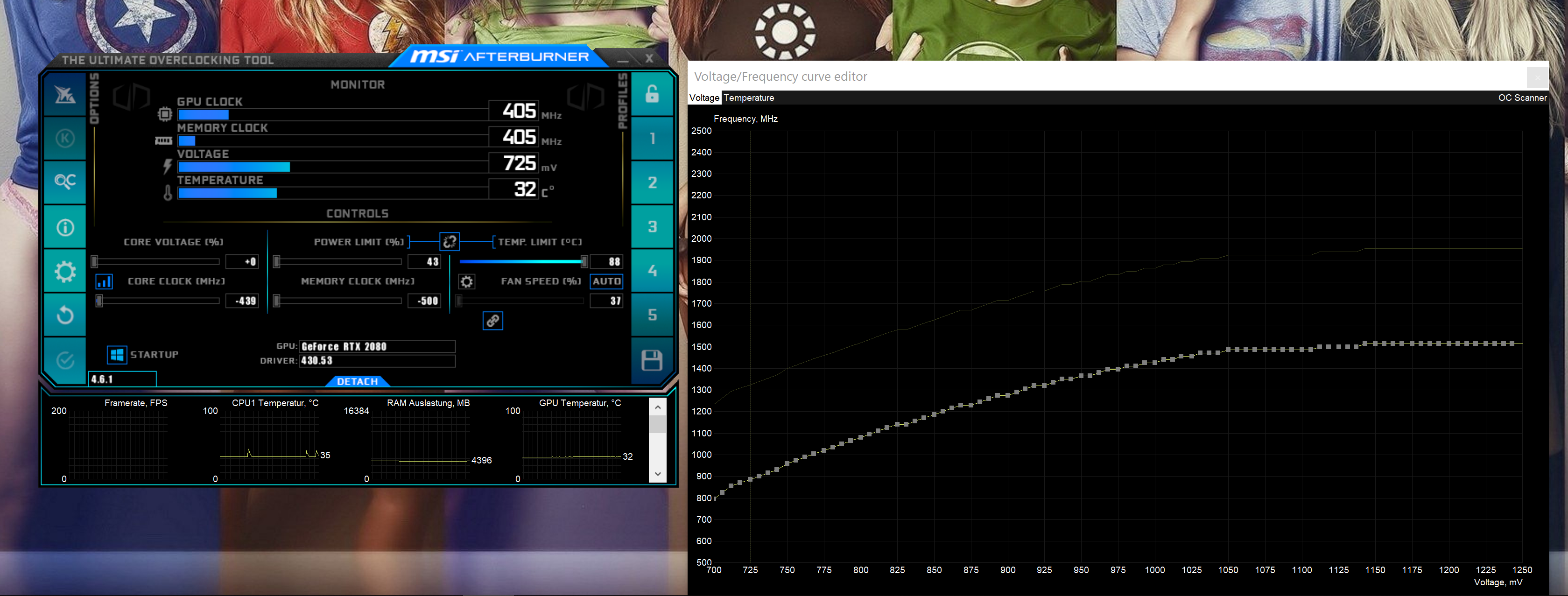The width and height of the screenshot is (1568, 596).
Task: Click the apply checkmark icon
Action: point(65,360)
